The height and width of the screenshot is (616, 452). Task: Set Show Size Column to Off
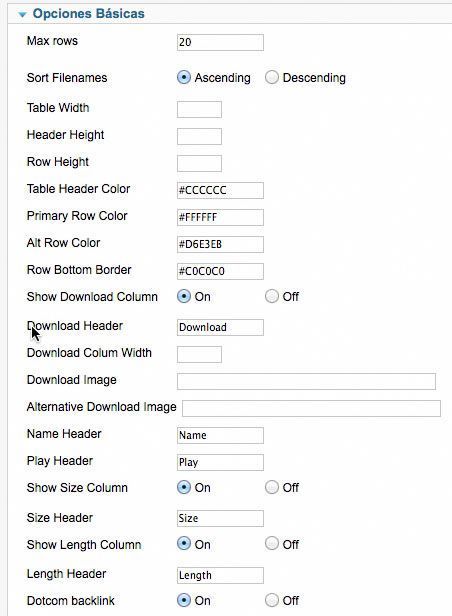click(272, 487)
